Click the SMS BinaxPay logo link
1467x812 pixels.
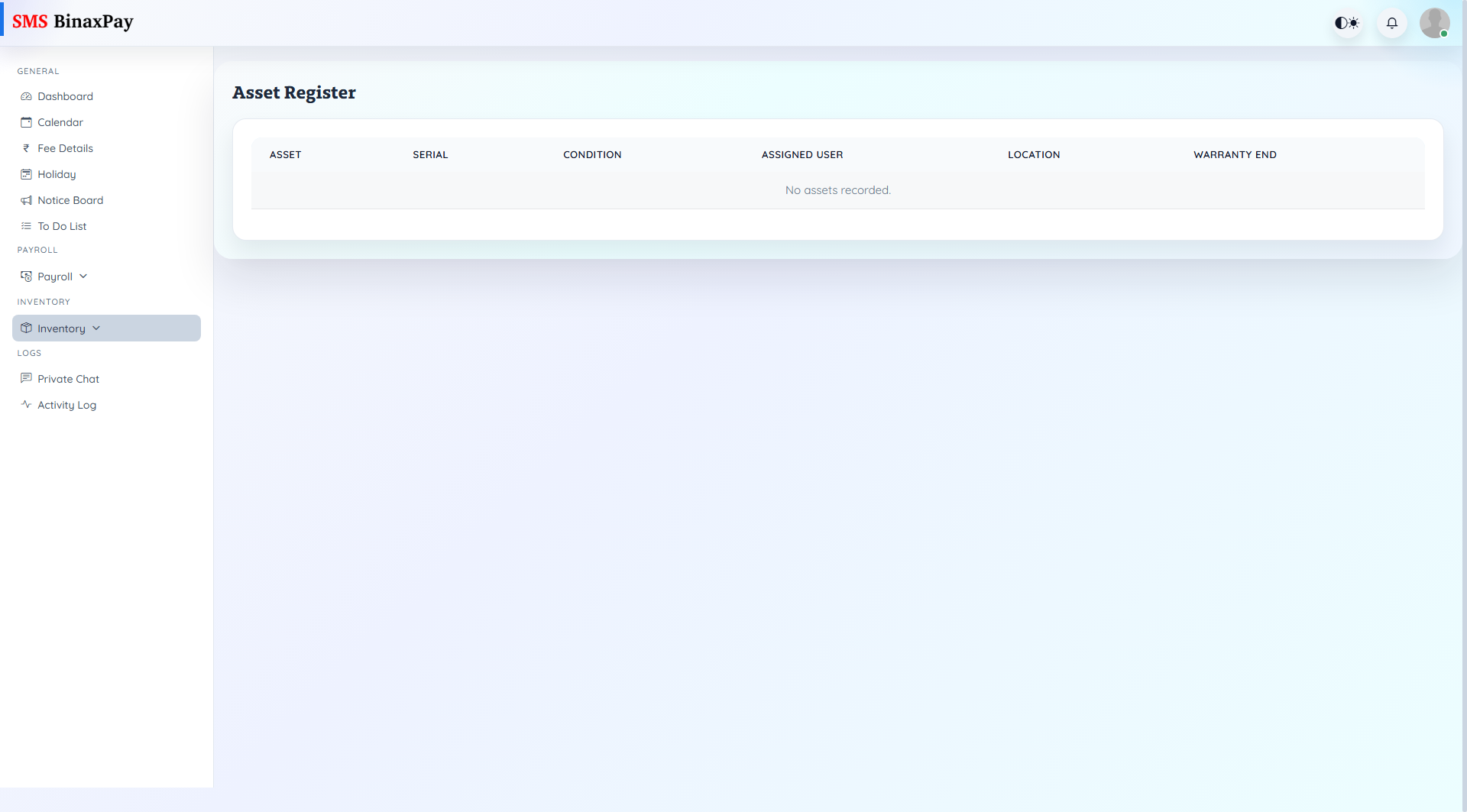pyautogui.click(x=73, y=21)
